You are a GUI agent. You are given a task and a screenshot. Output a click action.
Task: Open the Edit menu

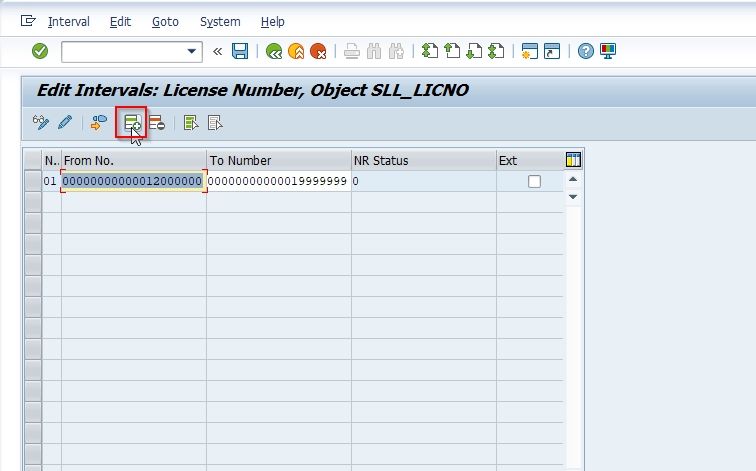coord(120,22)
